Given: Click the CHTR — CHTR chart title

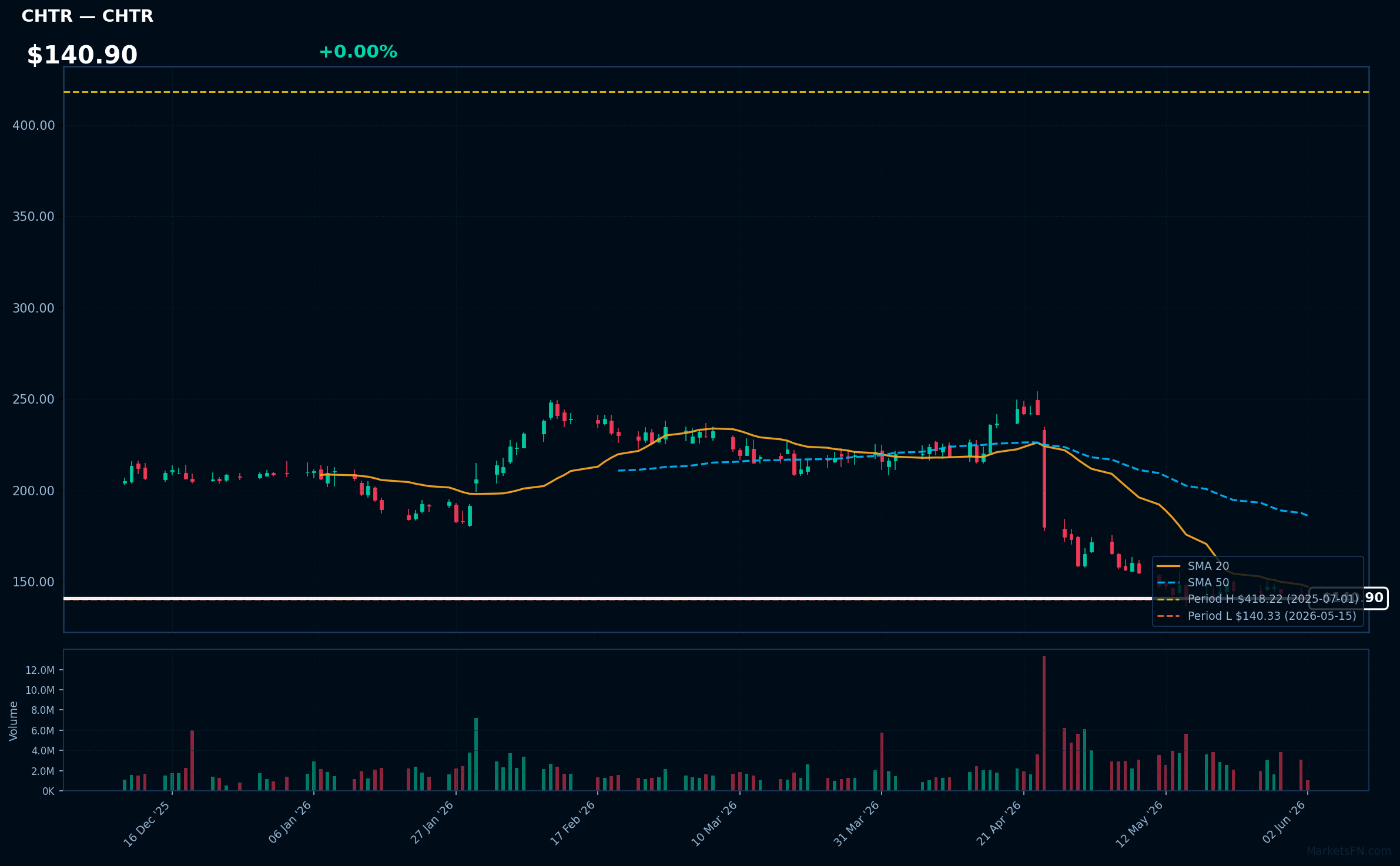Looking at the screenshot, I should coord(87,16).
